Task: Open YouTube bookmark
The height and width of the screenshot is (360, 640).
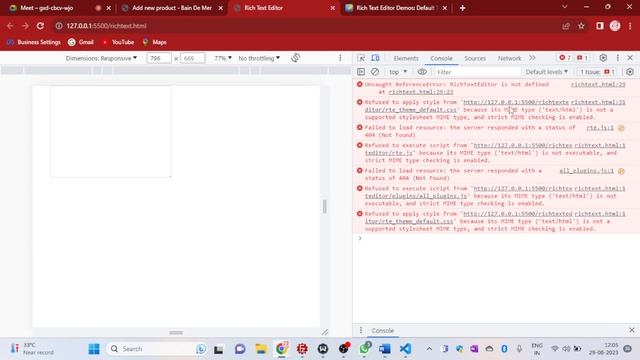Action: click(118, 42)
